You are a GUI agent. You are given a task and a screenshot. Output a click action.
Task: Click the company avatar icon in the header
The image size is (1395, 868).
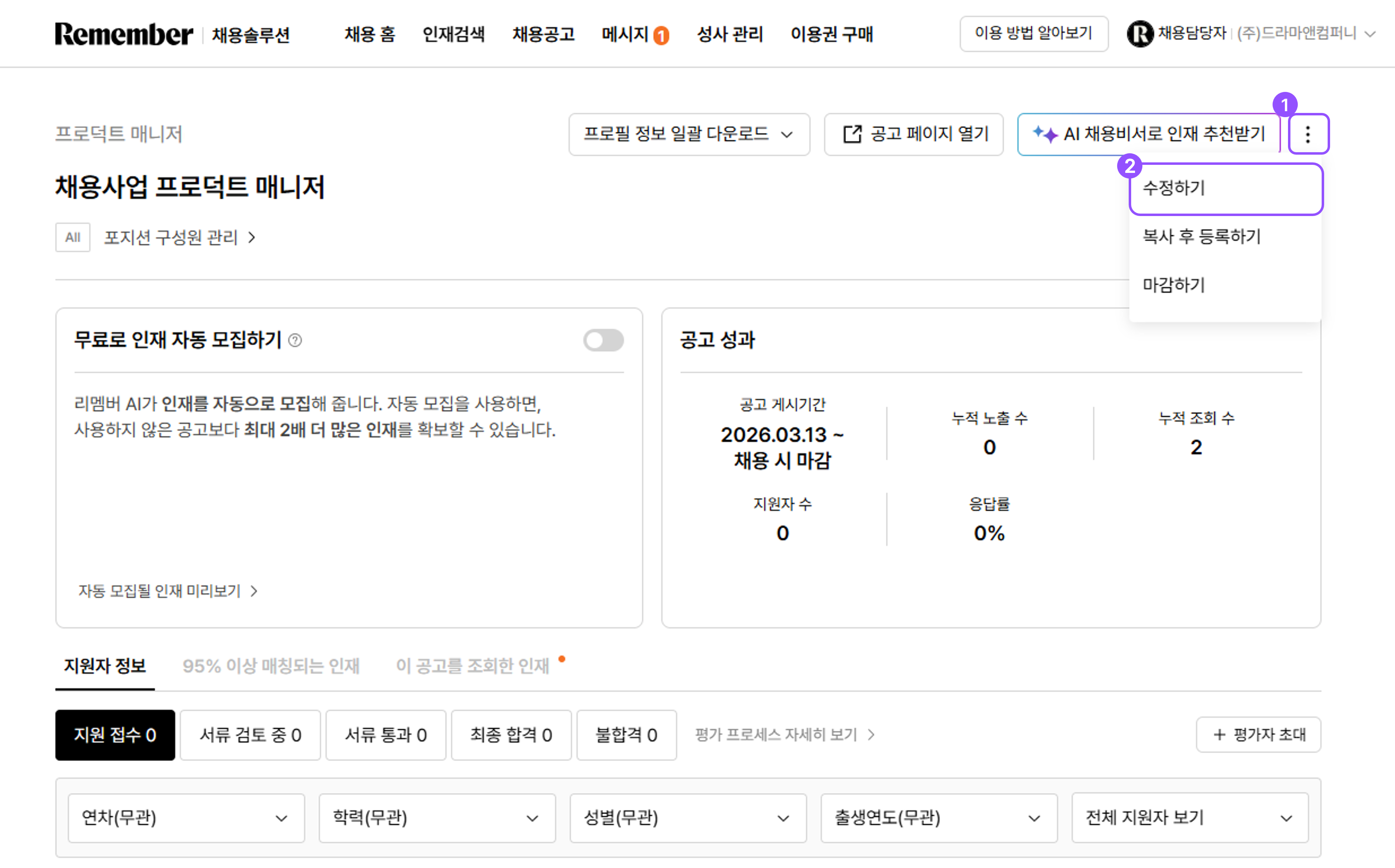point(1141,33)
